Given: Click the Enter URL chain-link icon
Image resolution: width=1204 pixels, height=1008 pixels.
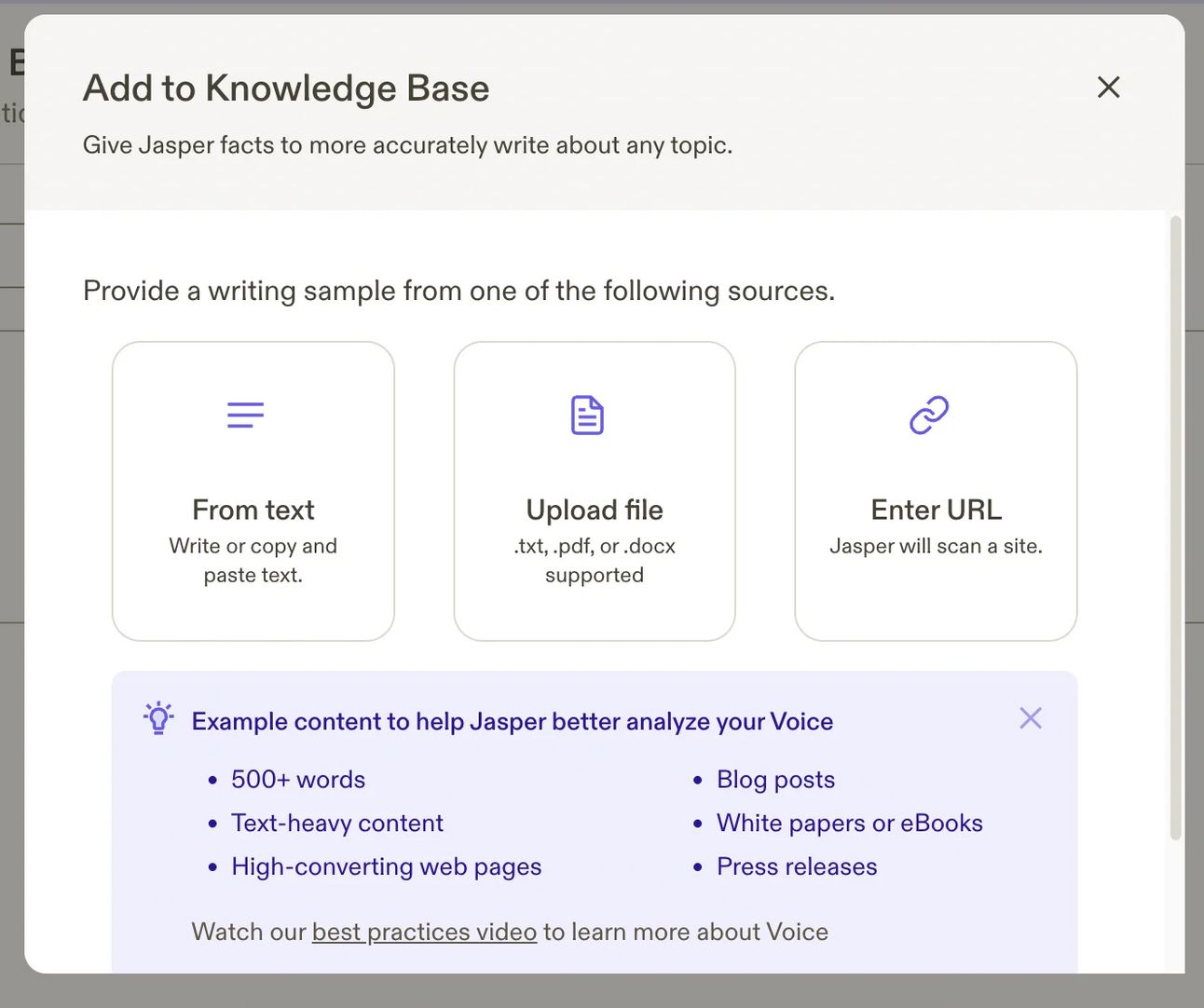Looking at the screenshot, I should click(x=929, y=415).
